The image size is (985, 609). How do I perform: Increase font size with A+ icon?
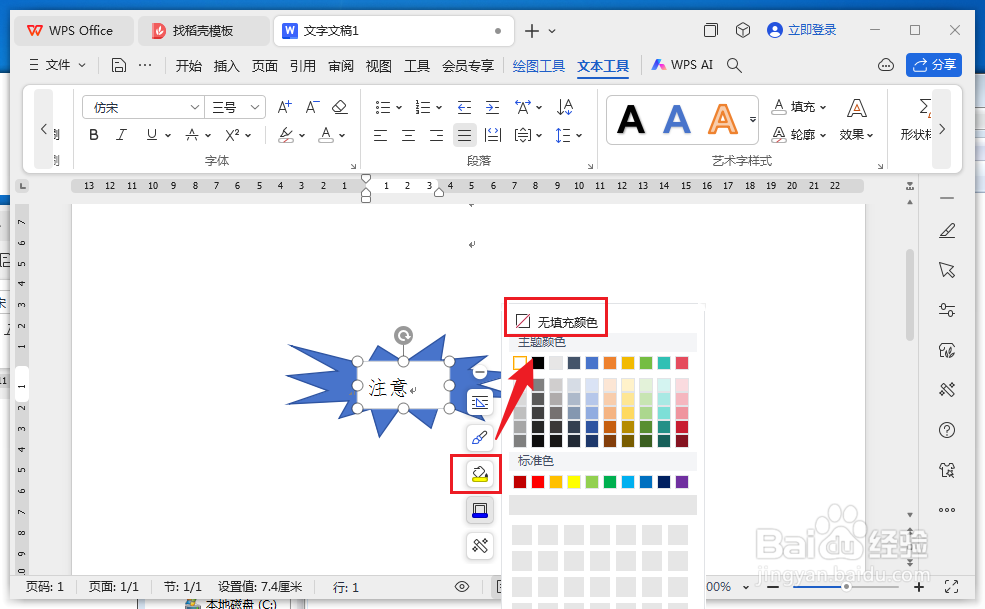tap(284, 107)
